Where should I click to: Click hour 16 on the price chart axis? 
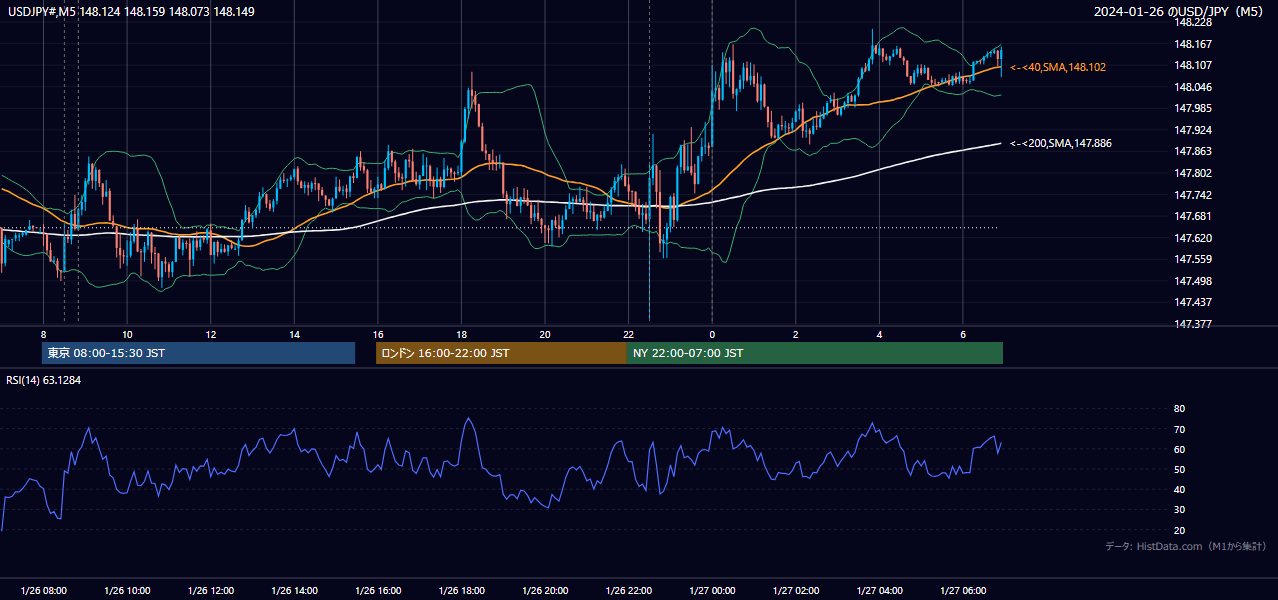pos(377,334)
